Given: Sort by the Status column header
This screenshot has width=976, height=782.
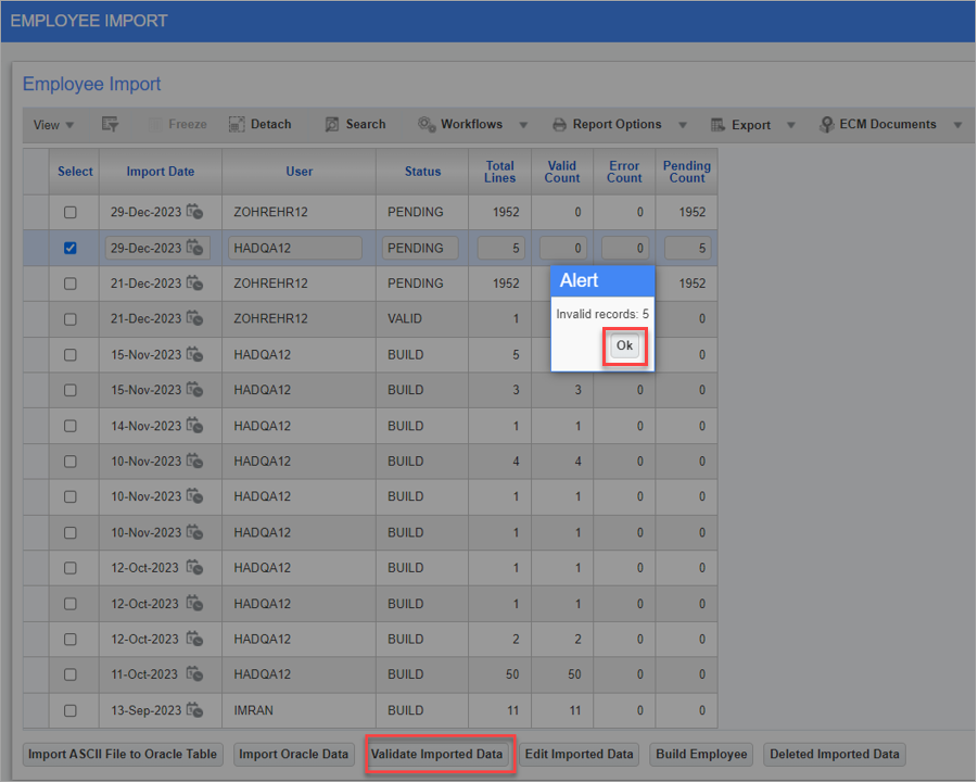Looking at the screenshot, I should pos(423,171).
